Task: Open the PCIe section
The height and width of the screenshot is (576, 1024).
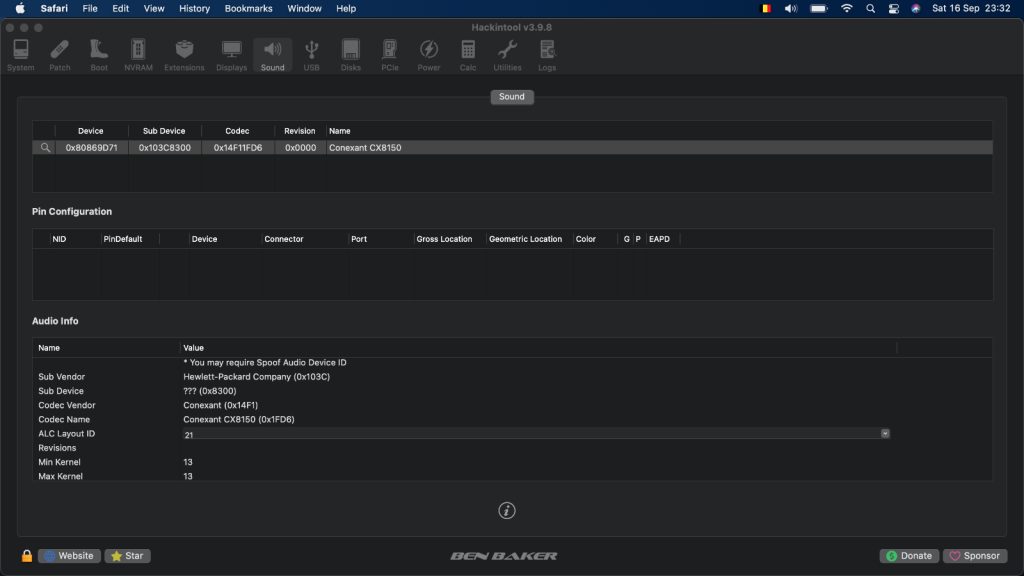Action: (x=390, y=55)
